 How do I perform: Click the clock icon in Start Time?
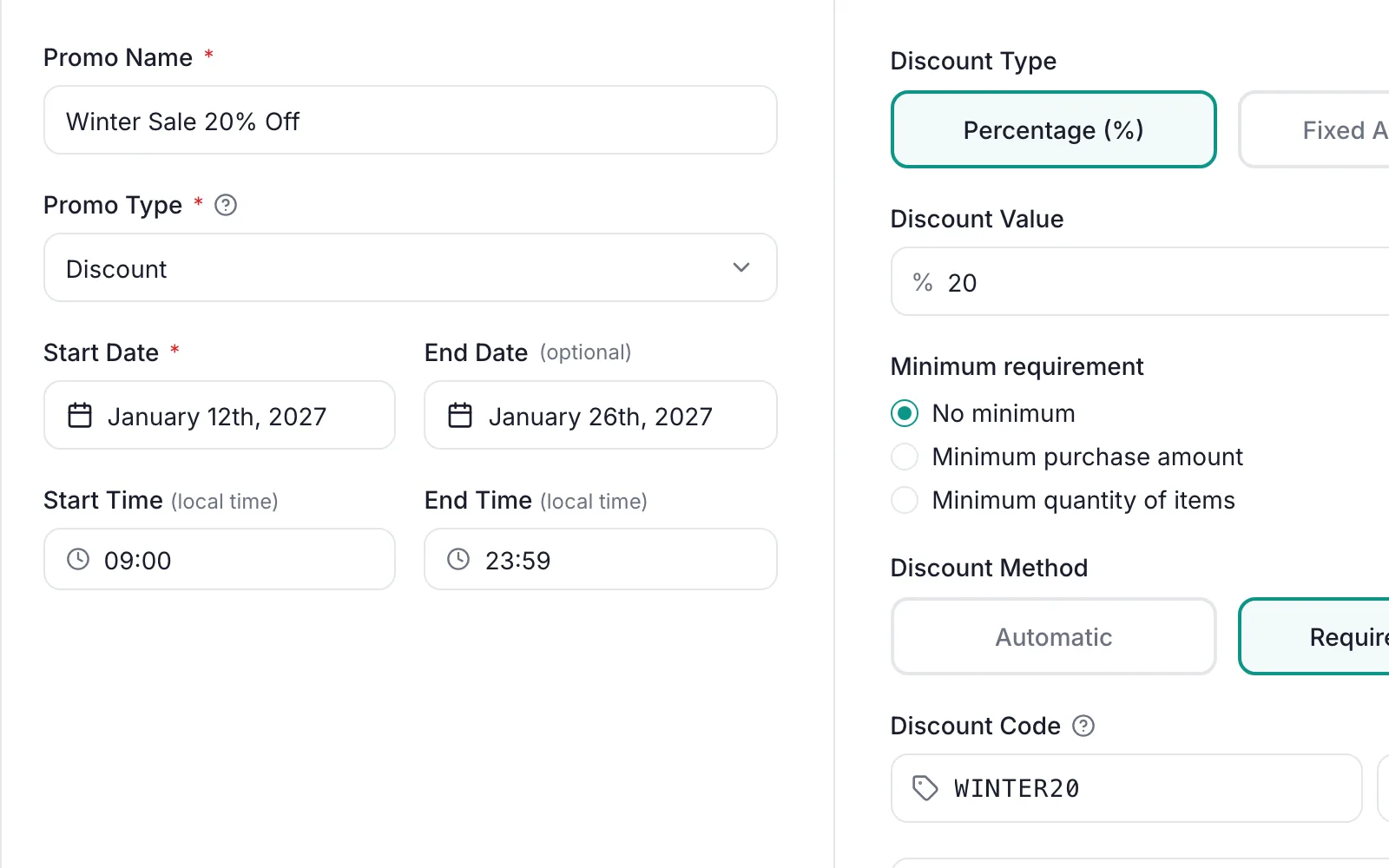(x=78, y=559)
